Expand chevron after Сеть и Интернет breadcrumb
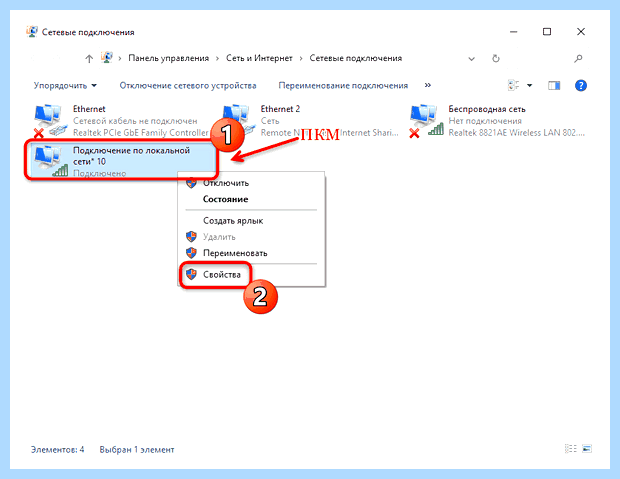This screenshot has height=479, width=620. coord(301,59)
